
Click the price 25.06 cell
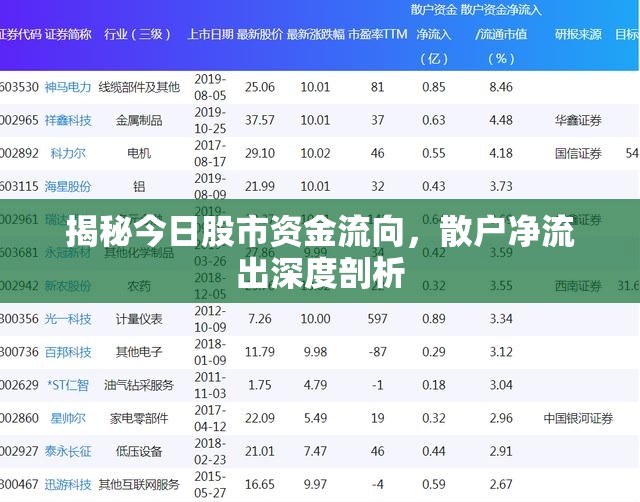260,87
